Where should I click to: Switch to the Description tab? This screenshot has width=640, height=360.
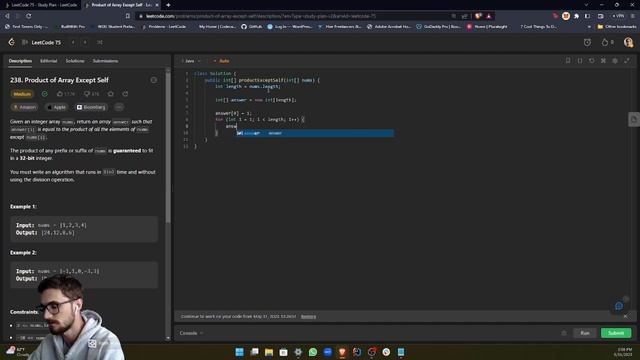(20, 61)
